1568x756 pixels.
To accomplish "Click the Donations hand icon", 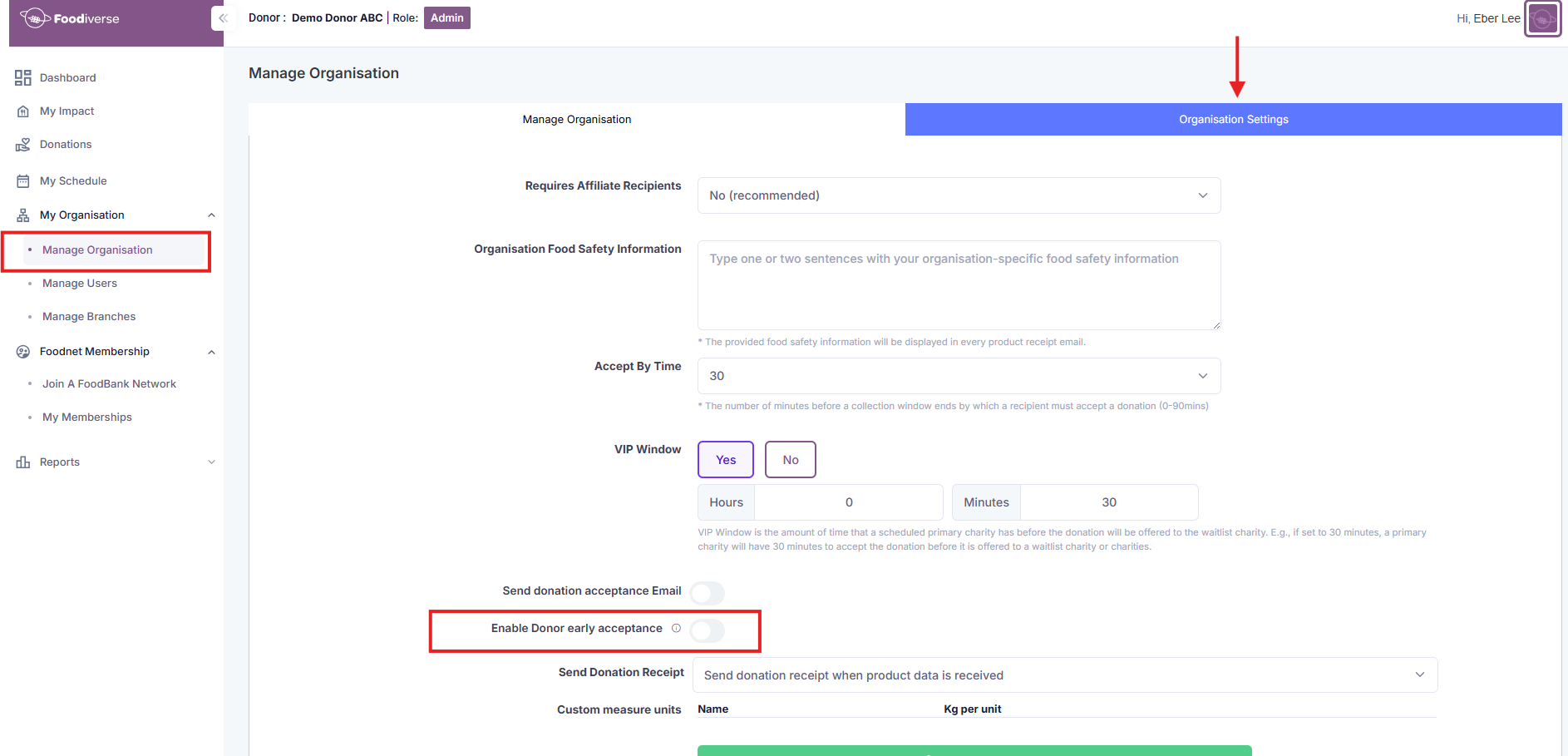I will pos(23,145).
